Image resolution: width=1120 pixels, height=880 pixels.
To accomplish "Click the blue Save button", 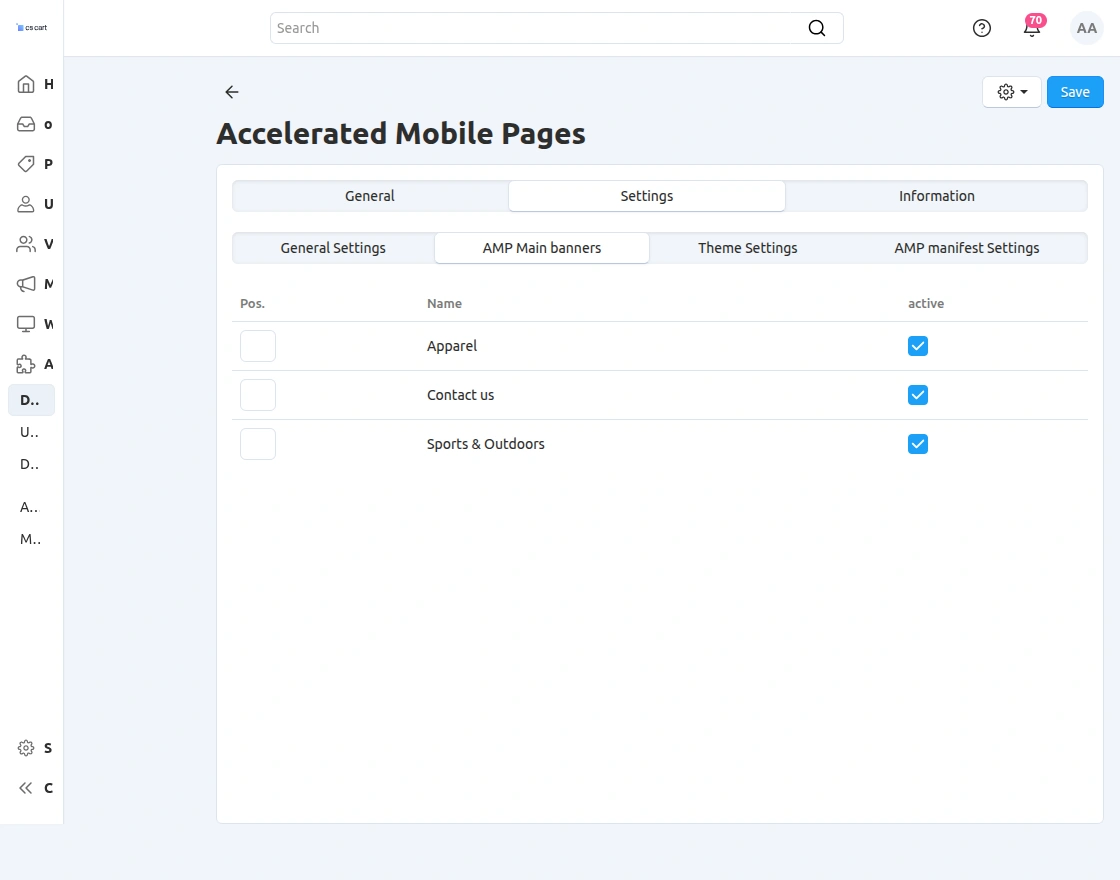I will tap(1075, 92).
